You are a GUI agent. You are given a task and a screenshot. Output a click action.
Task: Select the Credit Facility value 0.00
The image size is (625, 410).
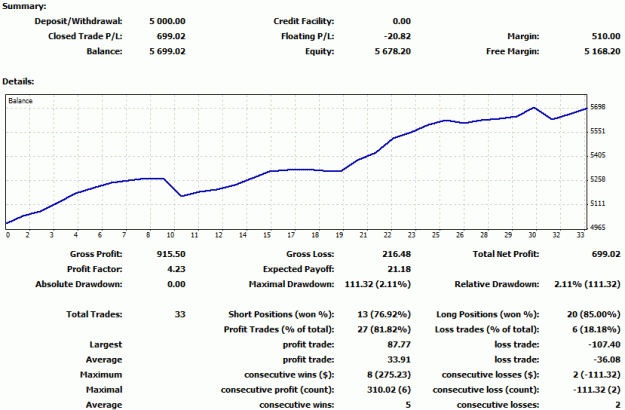pyautogui.click(x=401, y=21)
